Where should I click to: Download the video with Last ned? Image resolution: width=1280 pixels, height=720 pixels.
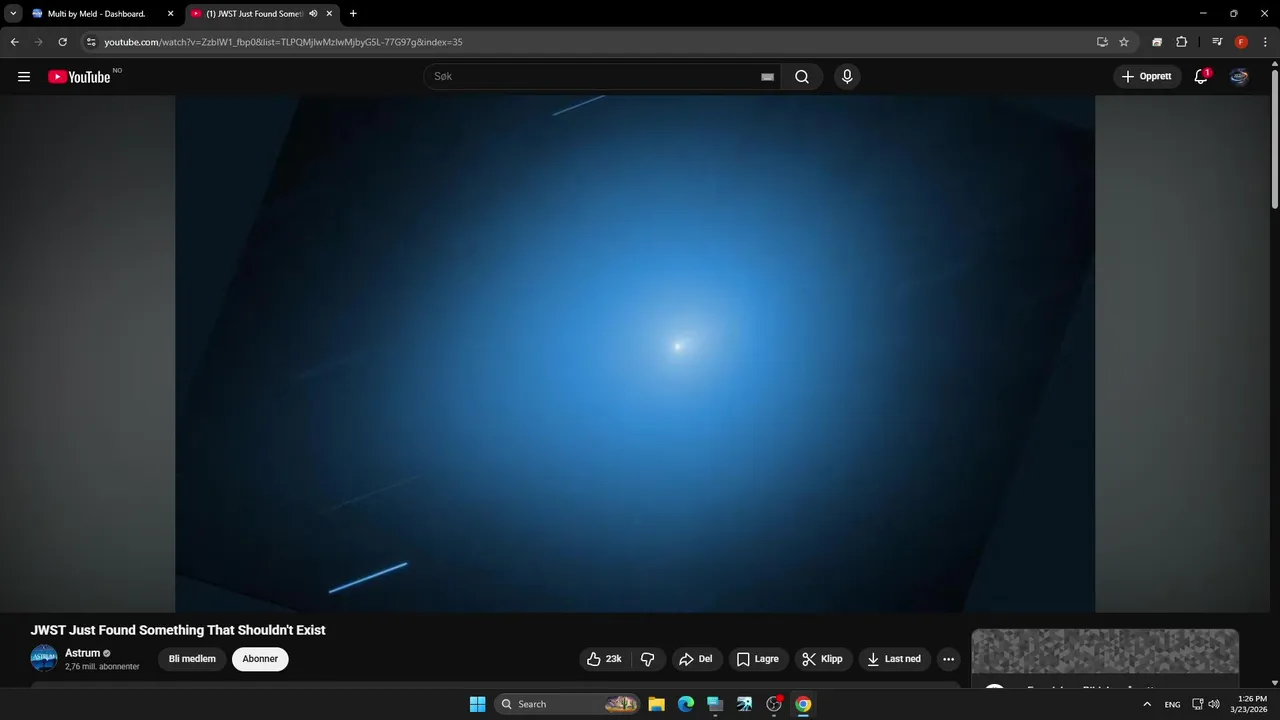[895, 659]
